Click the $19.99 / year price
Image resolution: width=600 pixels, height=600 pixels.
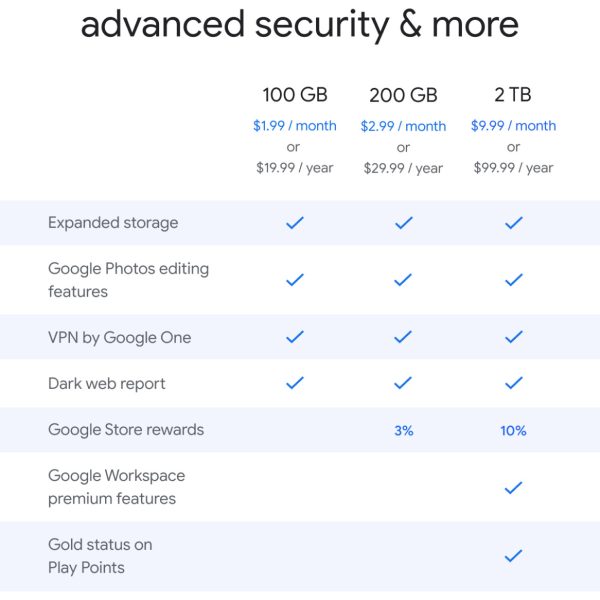pyautogui.click(x=294, y=168)
